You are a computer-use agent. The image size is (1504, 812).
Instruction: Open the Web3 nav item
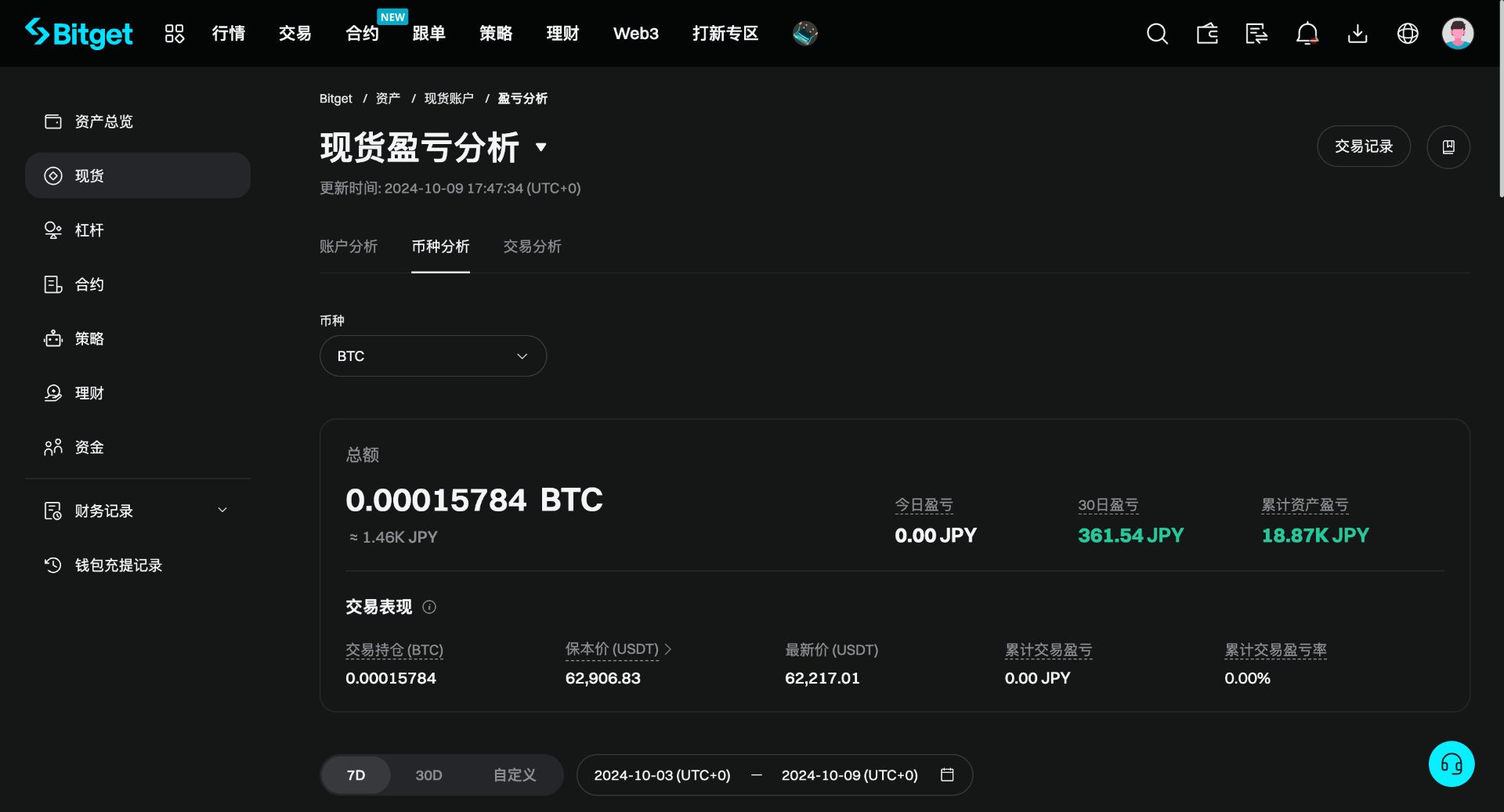pos(636,33)
